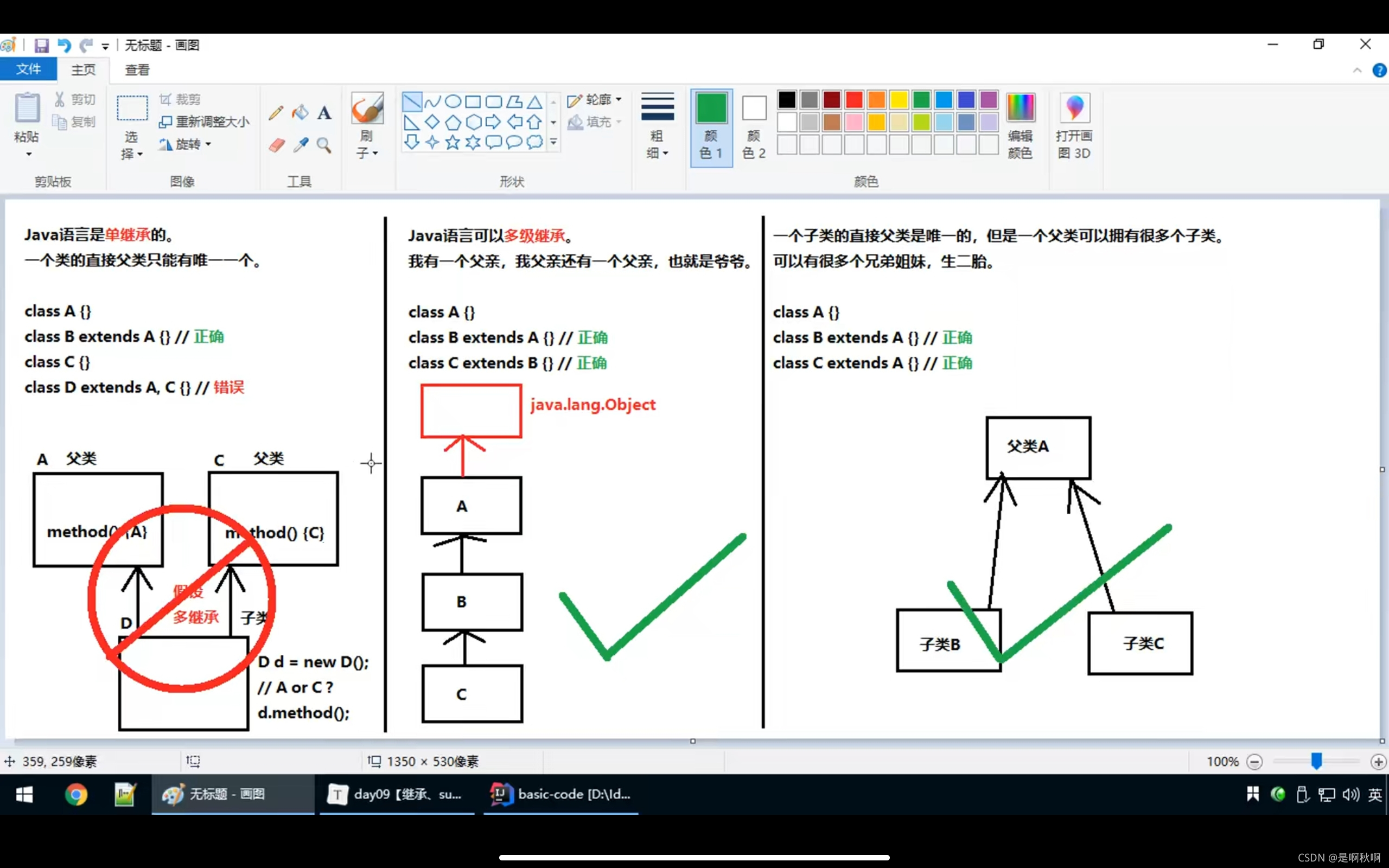The image size is (1389, 868).
Task: Select the Magnifier tool
Action: point(324,145)
